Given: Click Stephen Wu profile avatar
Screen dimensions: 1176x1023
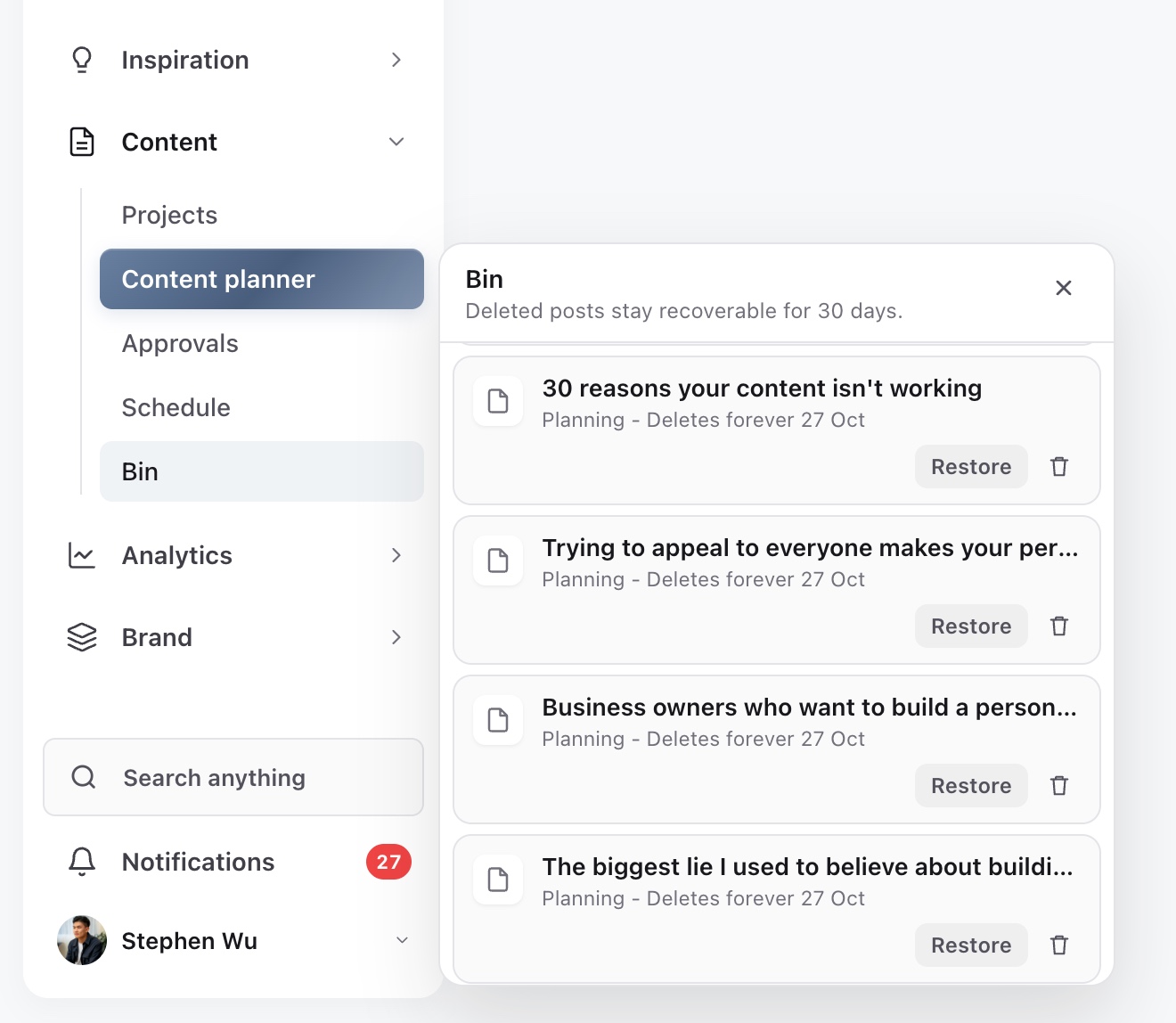Looking at the screenshot, I should [82, 940].
